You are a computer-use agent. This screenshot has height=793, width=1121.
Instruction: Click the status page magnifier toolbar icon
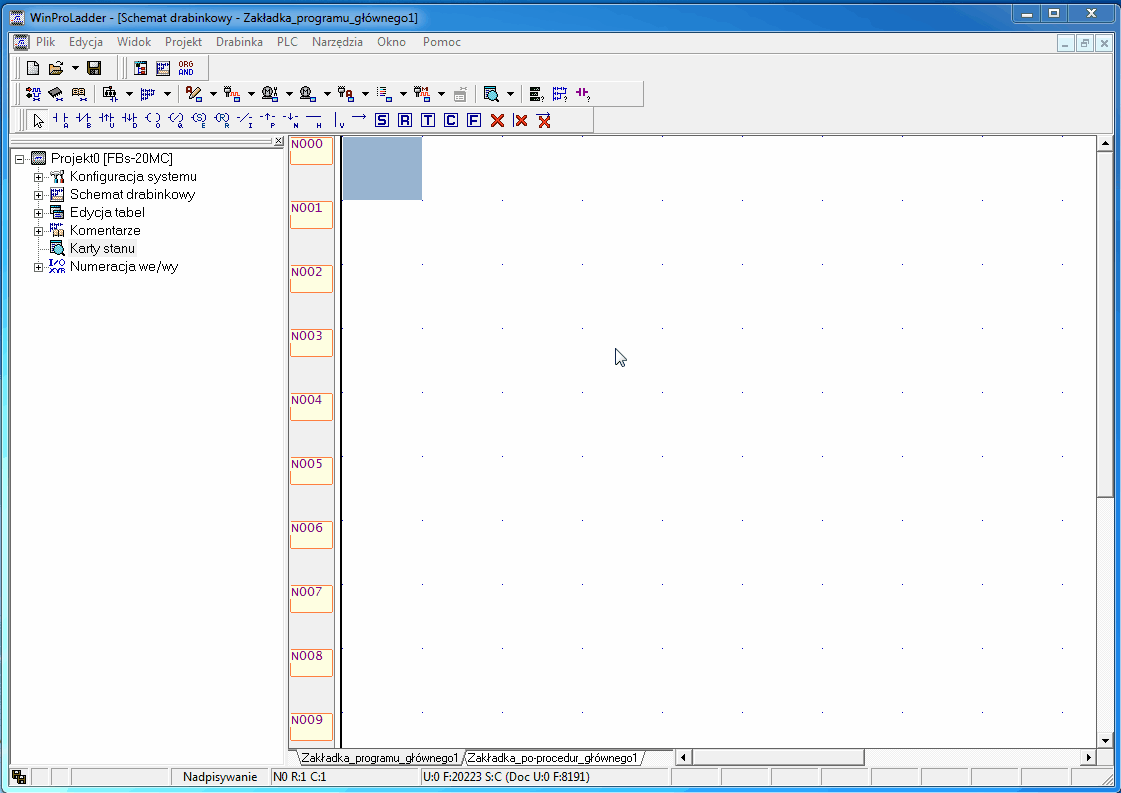tap(491, 94)
